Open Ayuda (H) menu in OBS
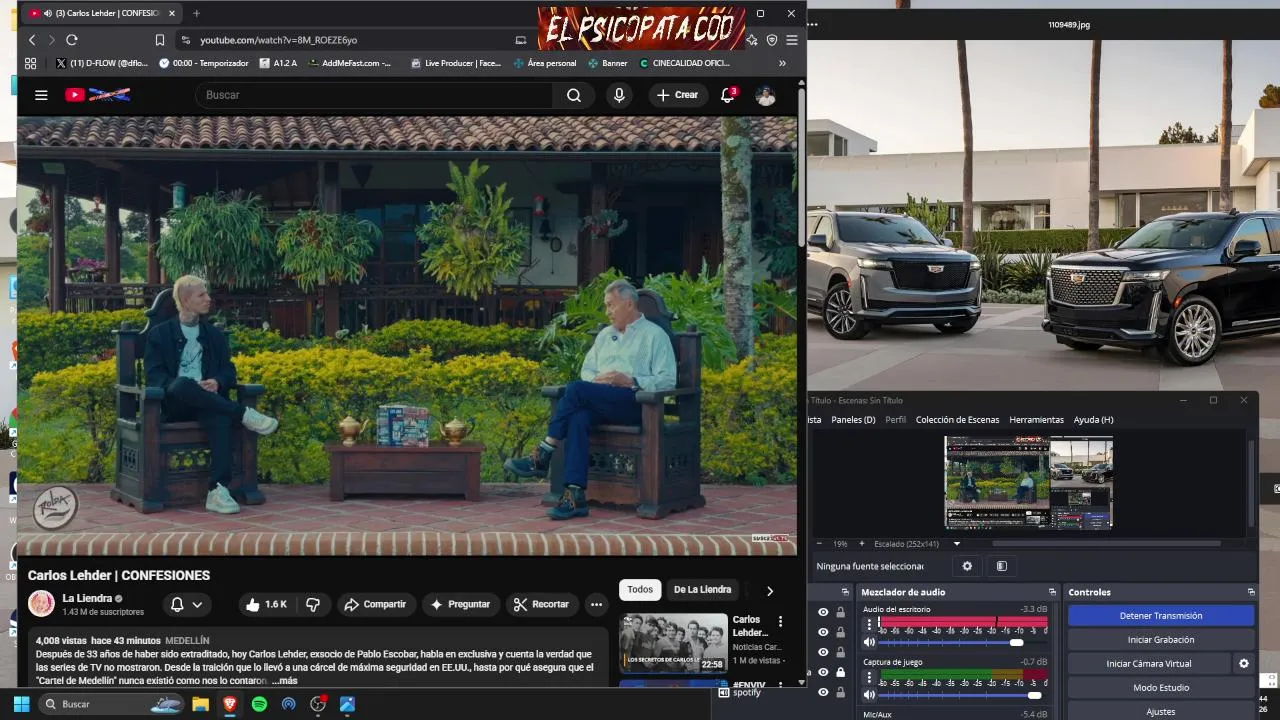 (1093, 420)
